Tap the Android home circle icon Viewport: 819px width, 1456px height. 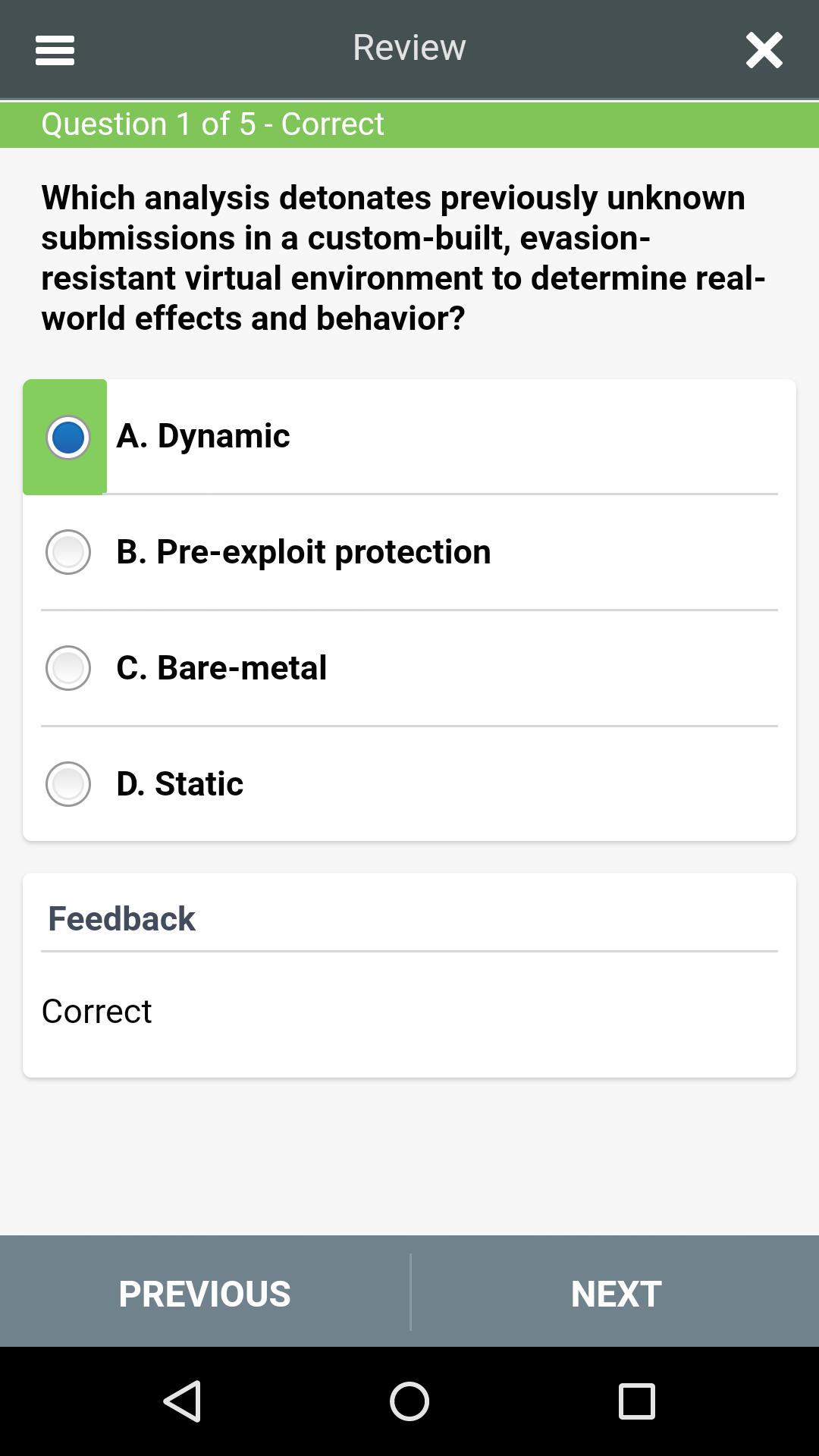[409, 1401]
